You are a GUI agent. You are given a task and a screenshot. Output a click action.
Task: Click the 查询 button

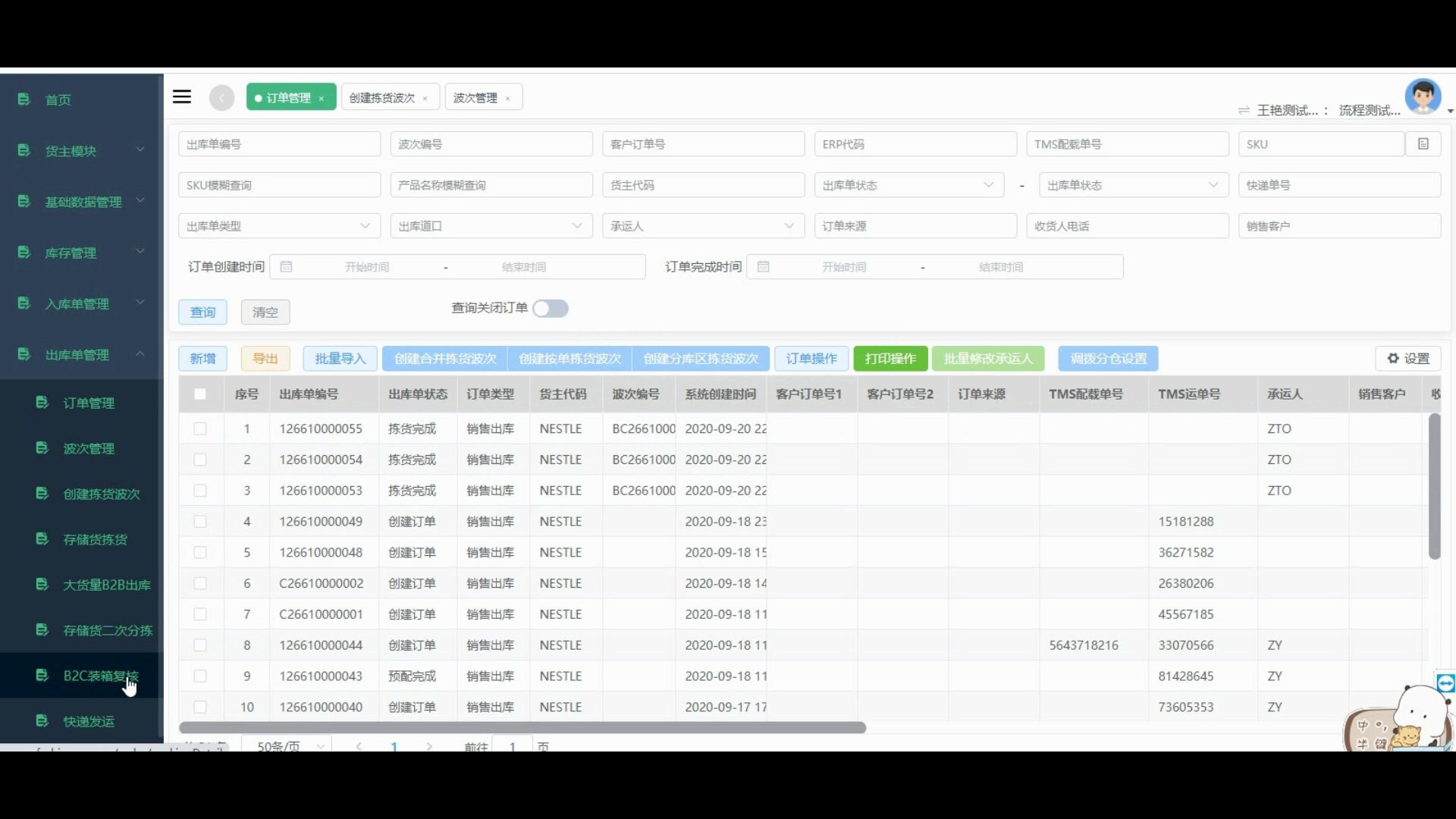pyautogui.click(x=202, y=312)
